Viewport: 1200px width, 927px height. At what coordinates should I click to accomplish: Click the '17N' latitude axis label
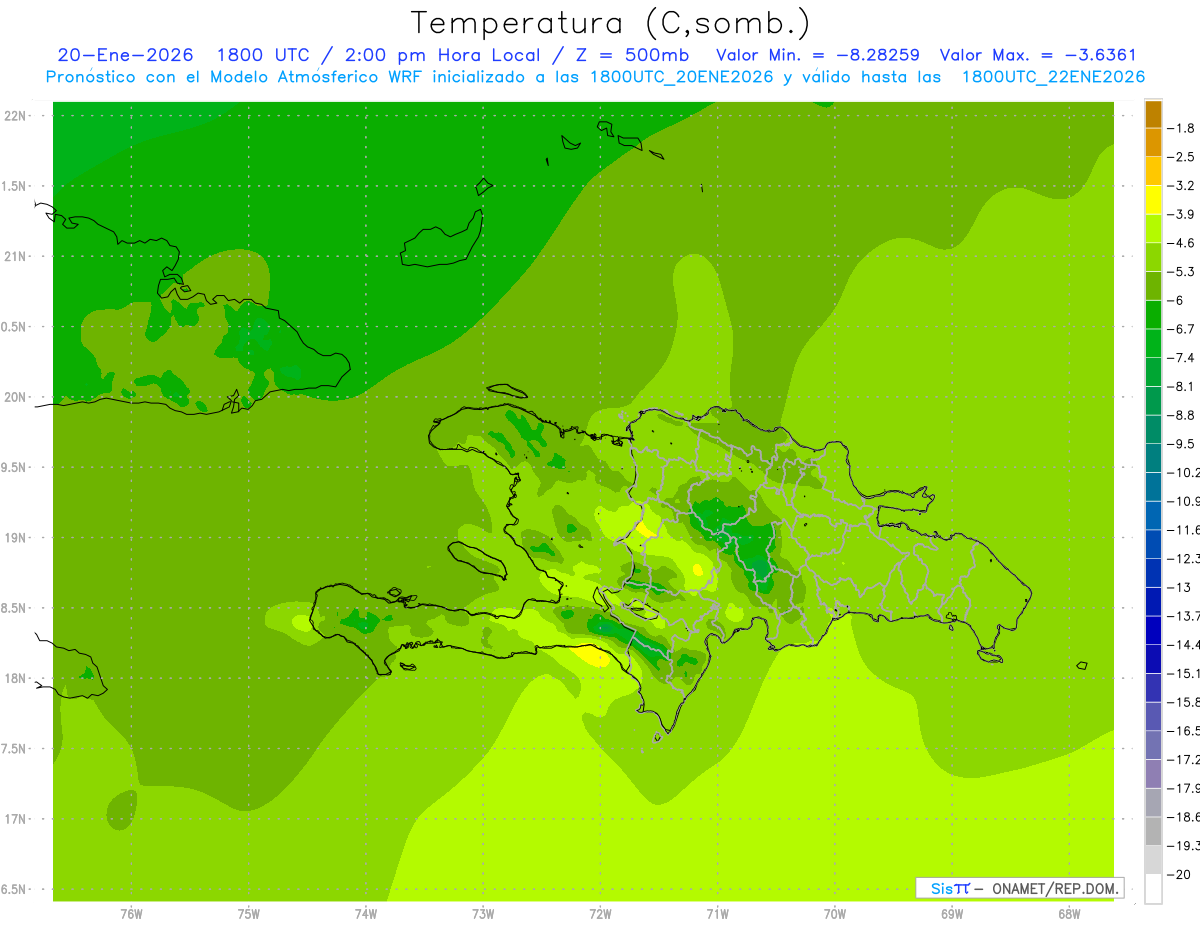(14, 819)
